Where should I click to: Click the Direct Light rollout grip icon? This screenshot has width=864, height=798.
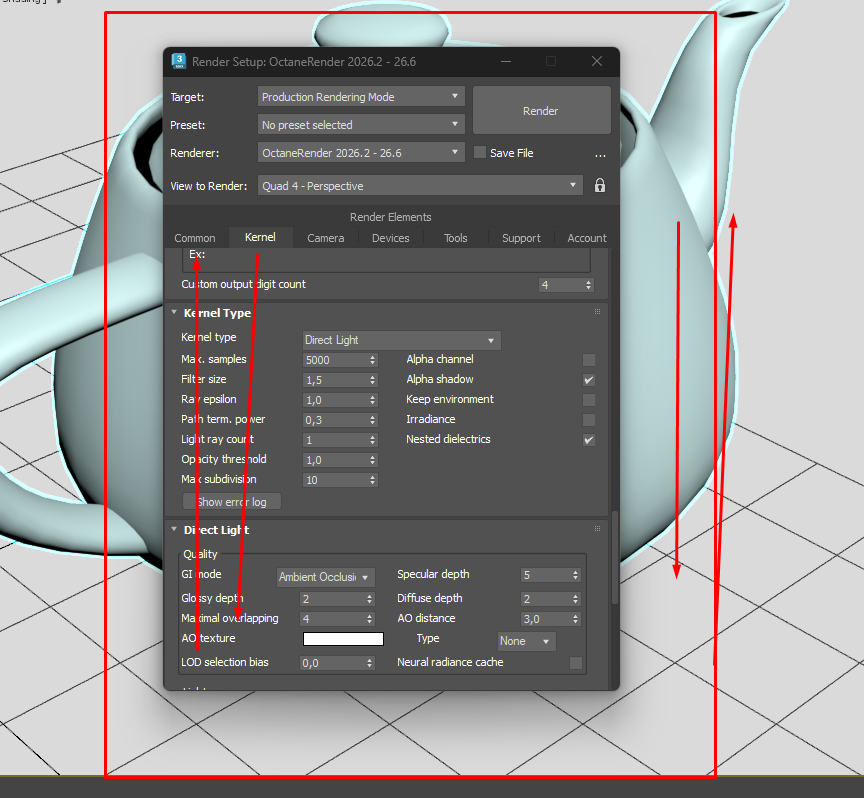coord(597,529)
